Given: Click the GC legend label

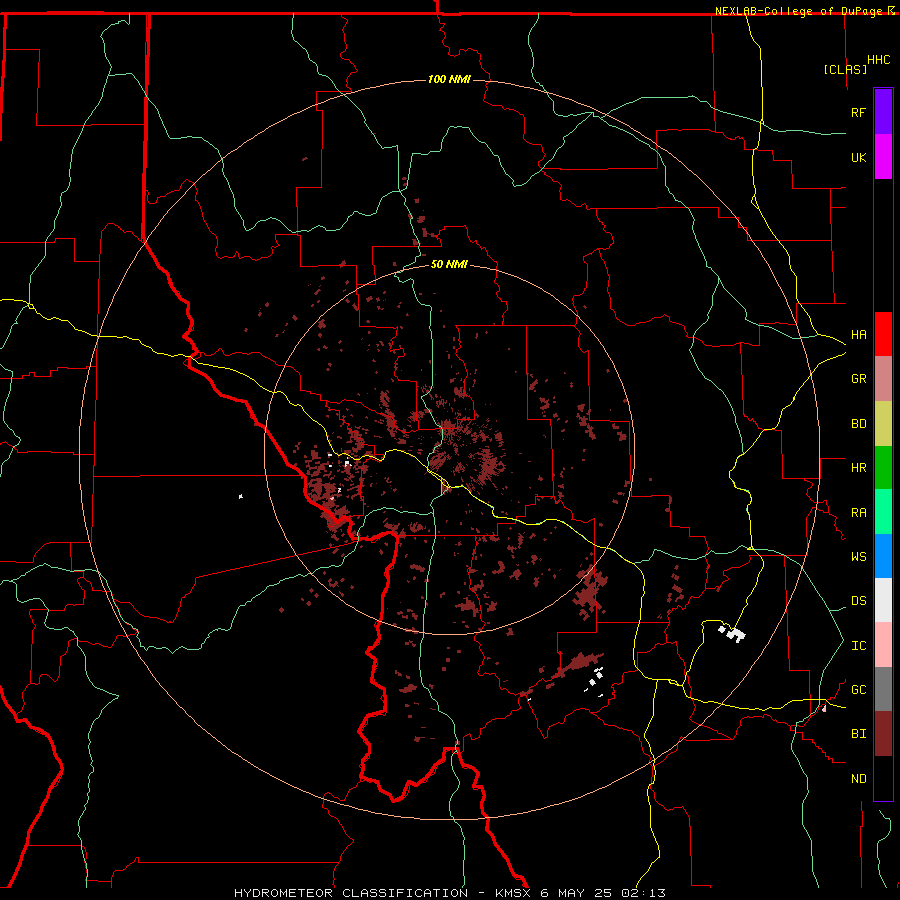Looking at the screenshot, I should tap(858, 690).
